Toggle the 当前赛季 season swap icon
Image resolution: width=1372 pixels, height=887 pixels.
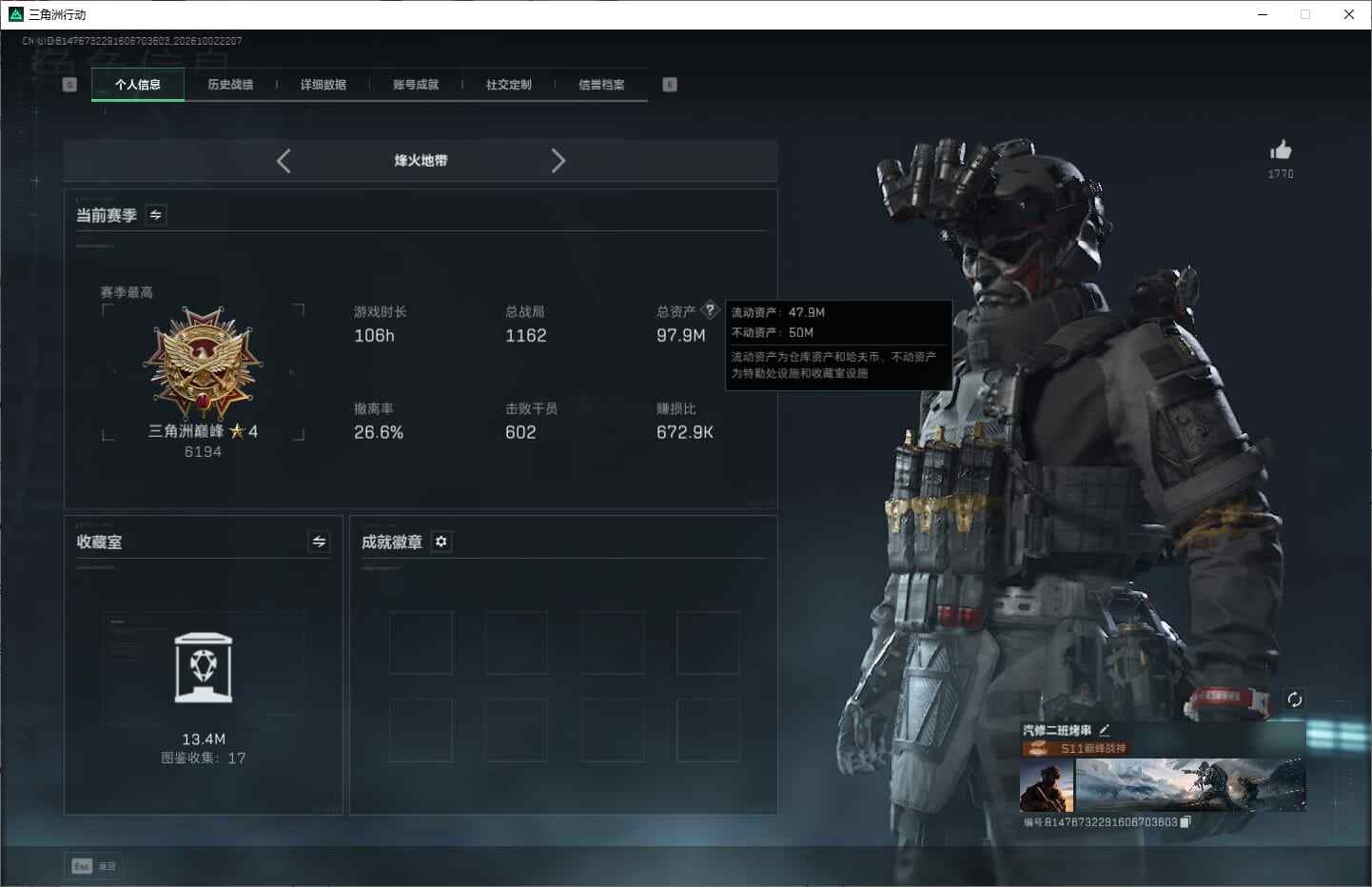[156, 215]
